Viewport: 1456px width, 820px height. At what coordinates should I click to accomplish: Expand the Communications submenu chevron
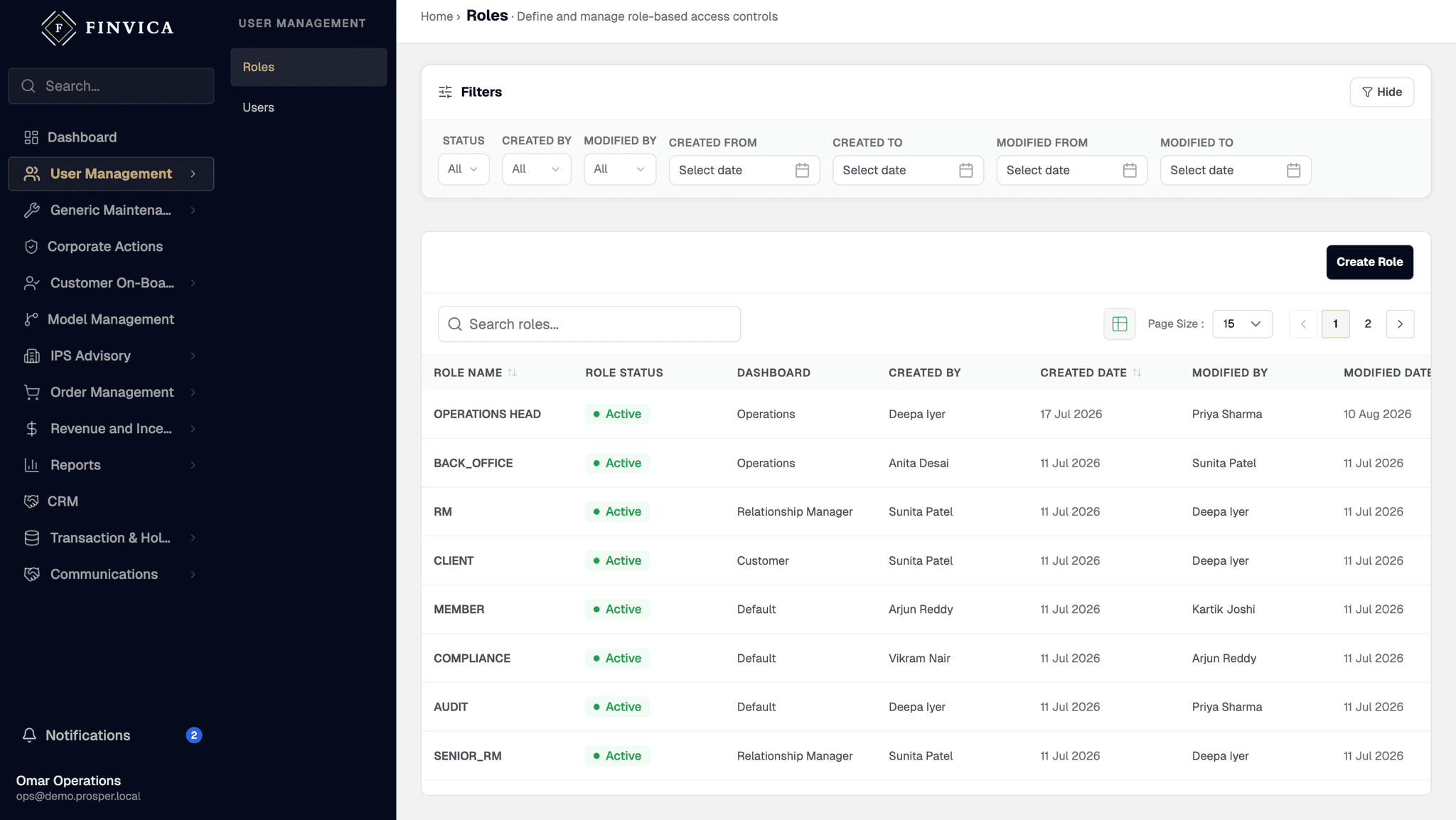point(193,574)
